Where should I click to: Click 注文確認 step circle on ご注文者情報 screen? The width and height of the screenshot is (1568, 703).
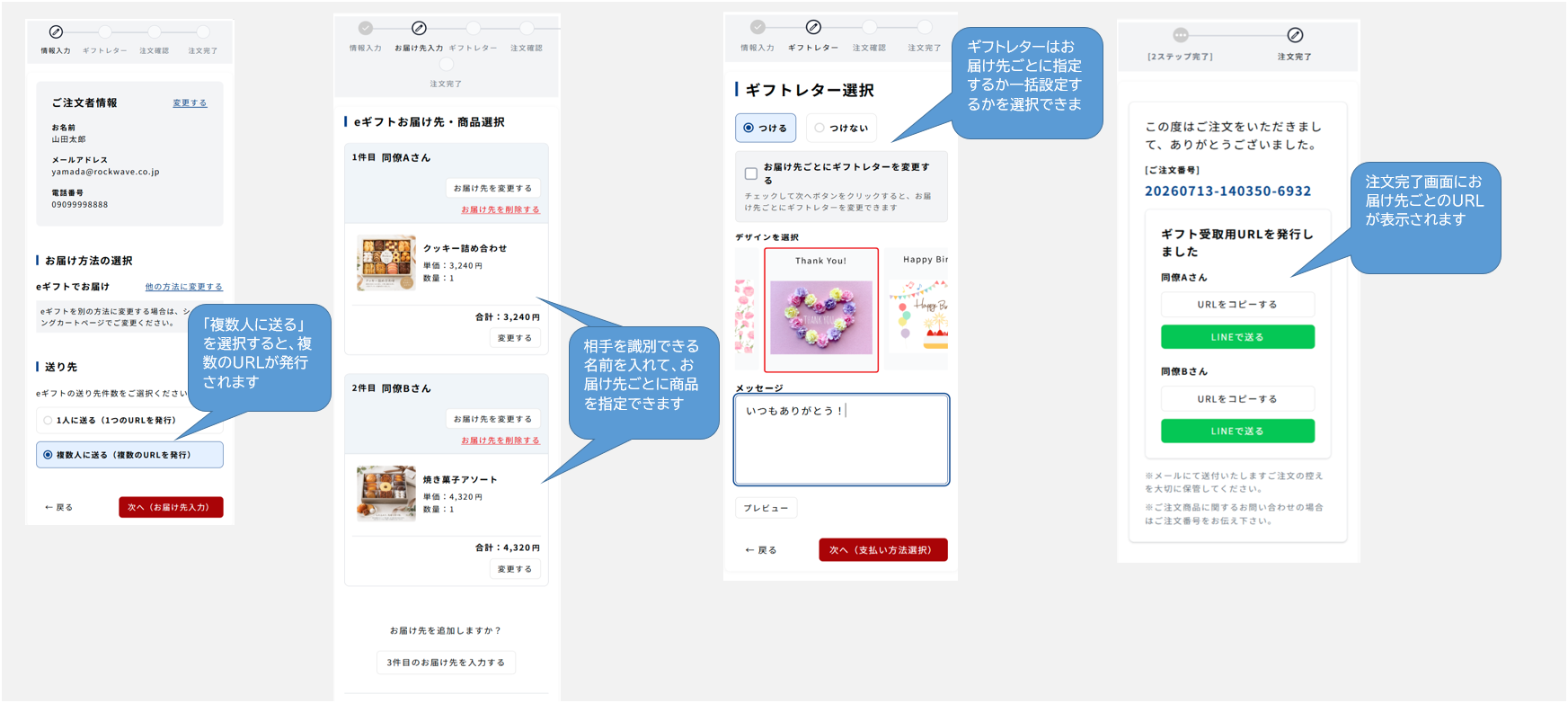point(155,31)
